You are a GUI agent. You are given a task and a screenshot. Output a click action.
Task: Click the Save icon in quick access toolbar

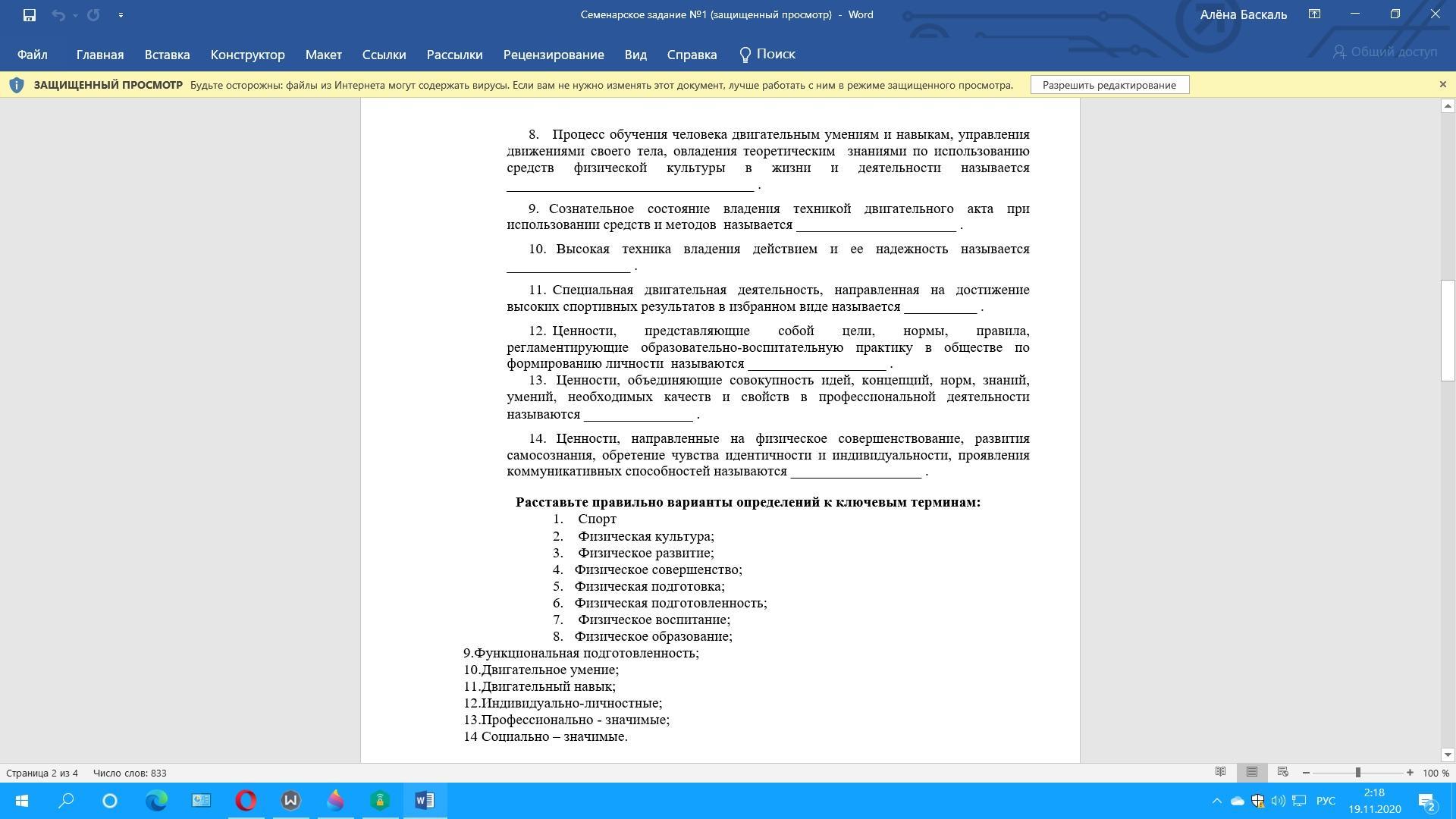point(30,15)
